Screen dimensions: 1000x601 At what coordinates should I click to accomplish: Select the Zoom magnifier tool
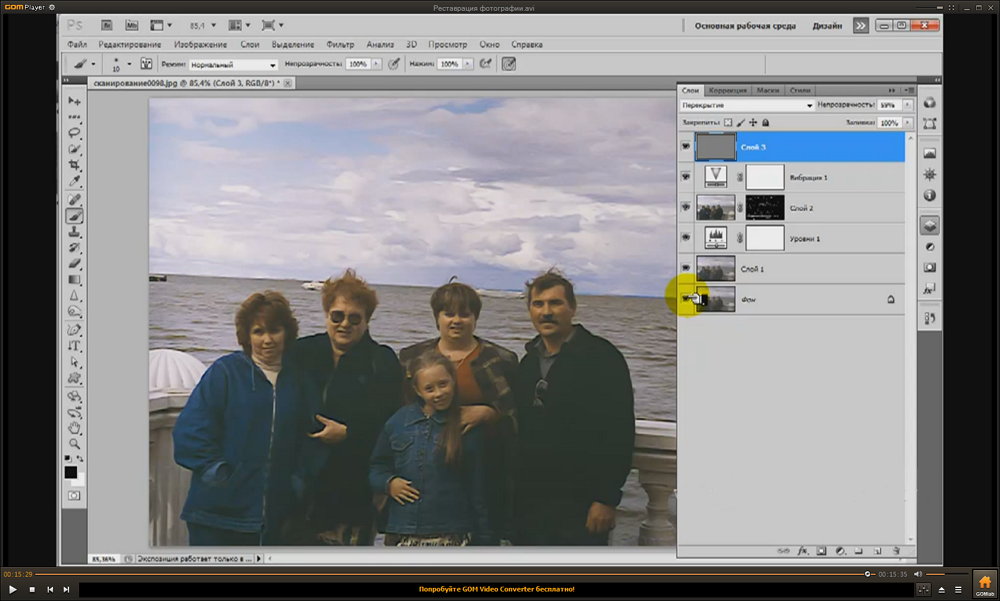click(x=74, y=443)
